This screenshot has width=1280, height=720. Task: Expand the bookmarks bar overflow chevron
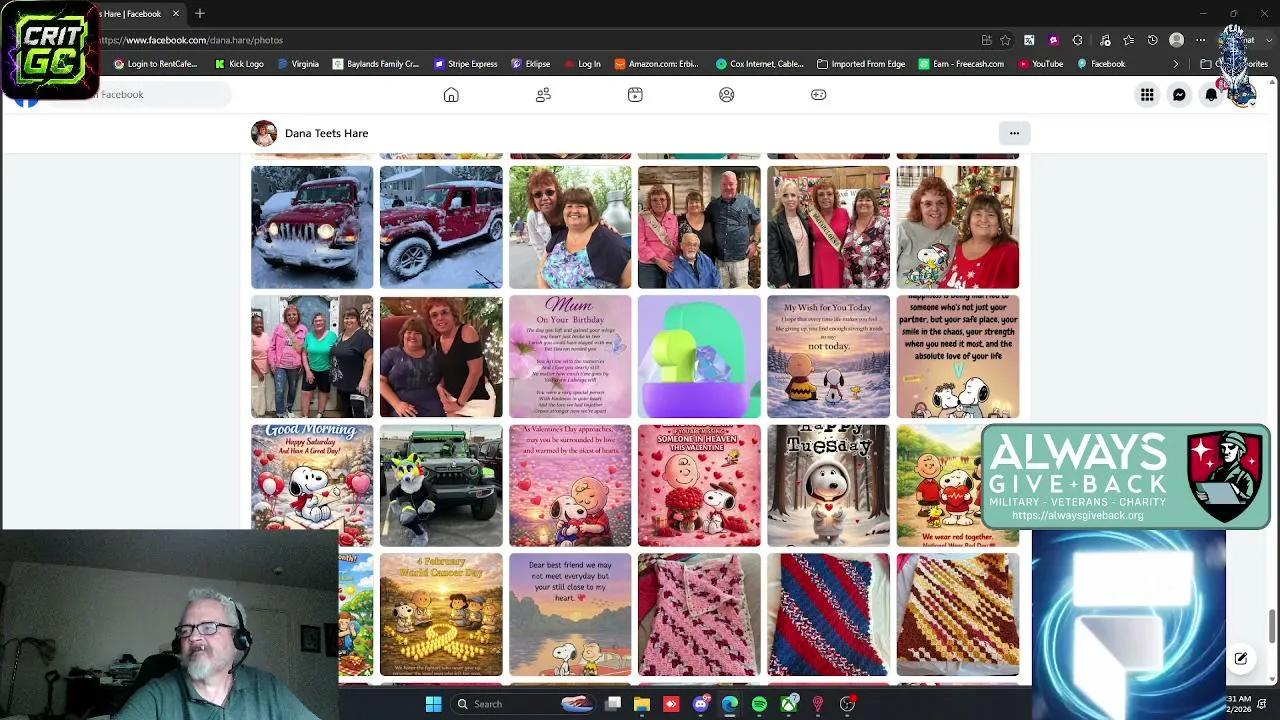(x=1176, y=64)
